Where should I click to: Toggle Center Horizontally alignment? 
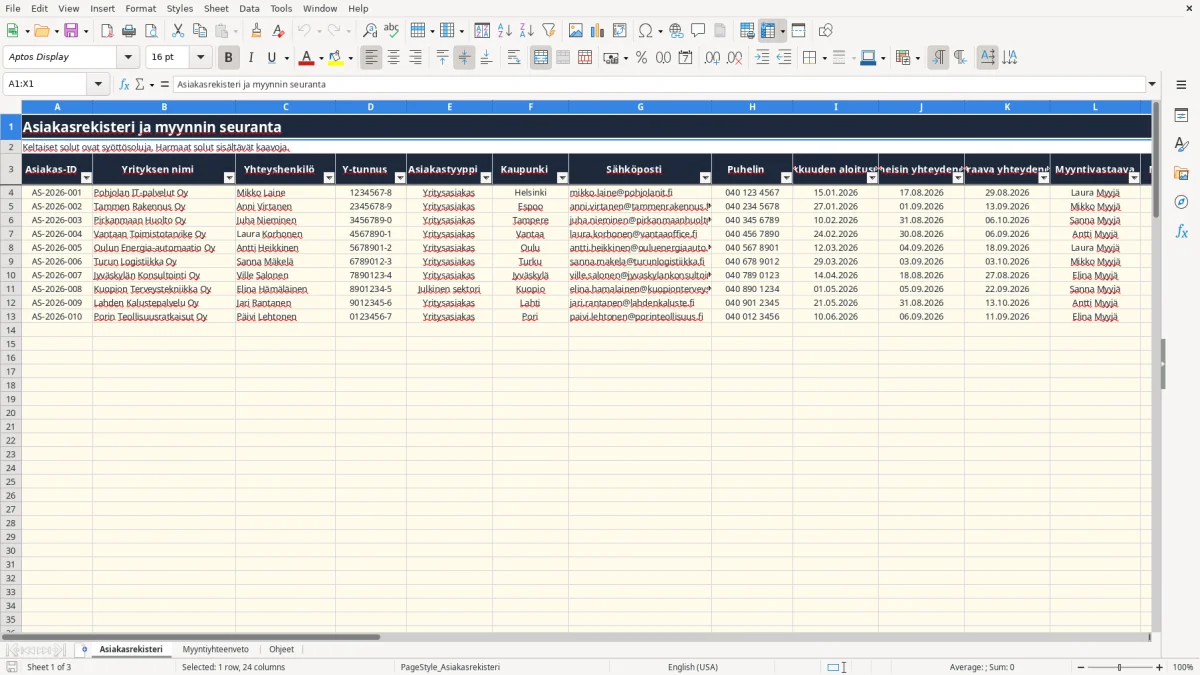point(393,58)
